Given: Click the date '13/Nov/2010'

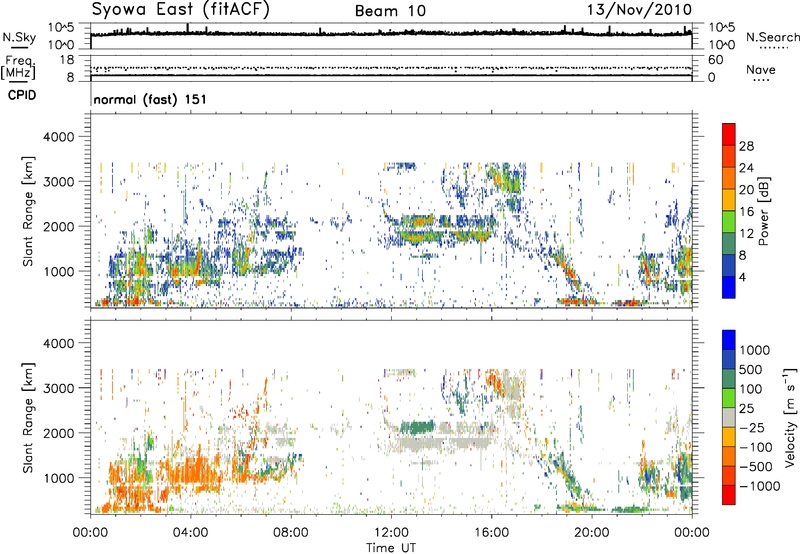Looking at the screenshot, I should click(639, 10).
